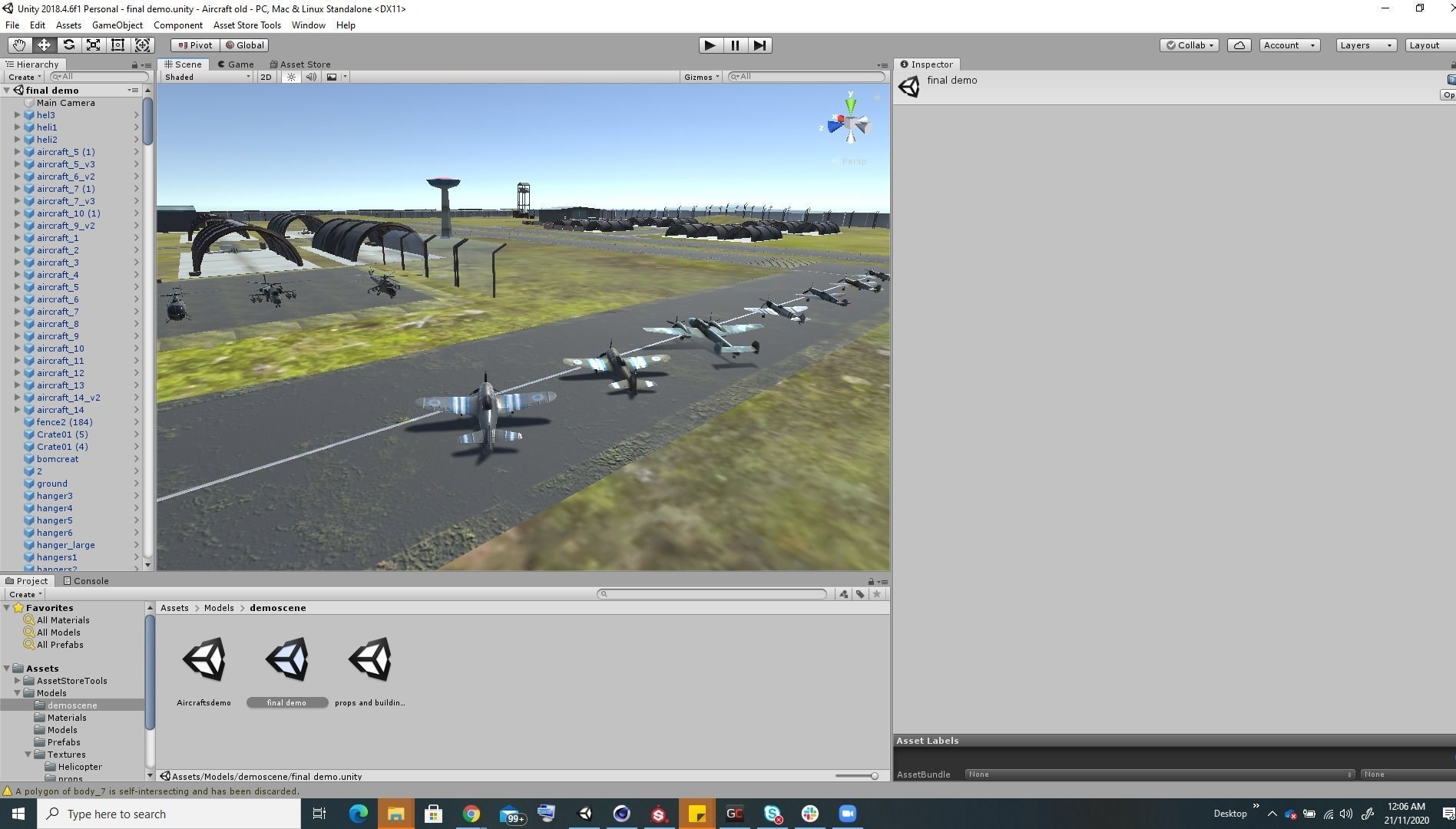Toggle scene lighting
Screen dimensions: 1456x829
(291, 77)
